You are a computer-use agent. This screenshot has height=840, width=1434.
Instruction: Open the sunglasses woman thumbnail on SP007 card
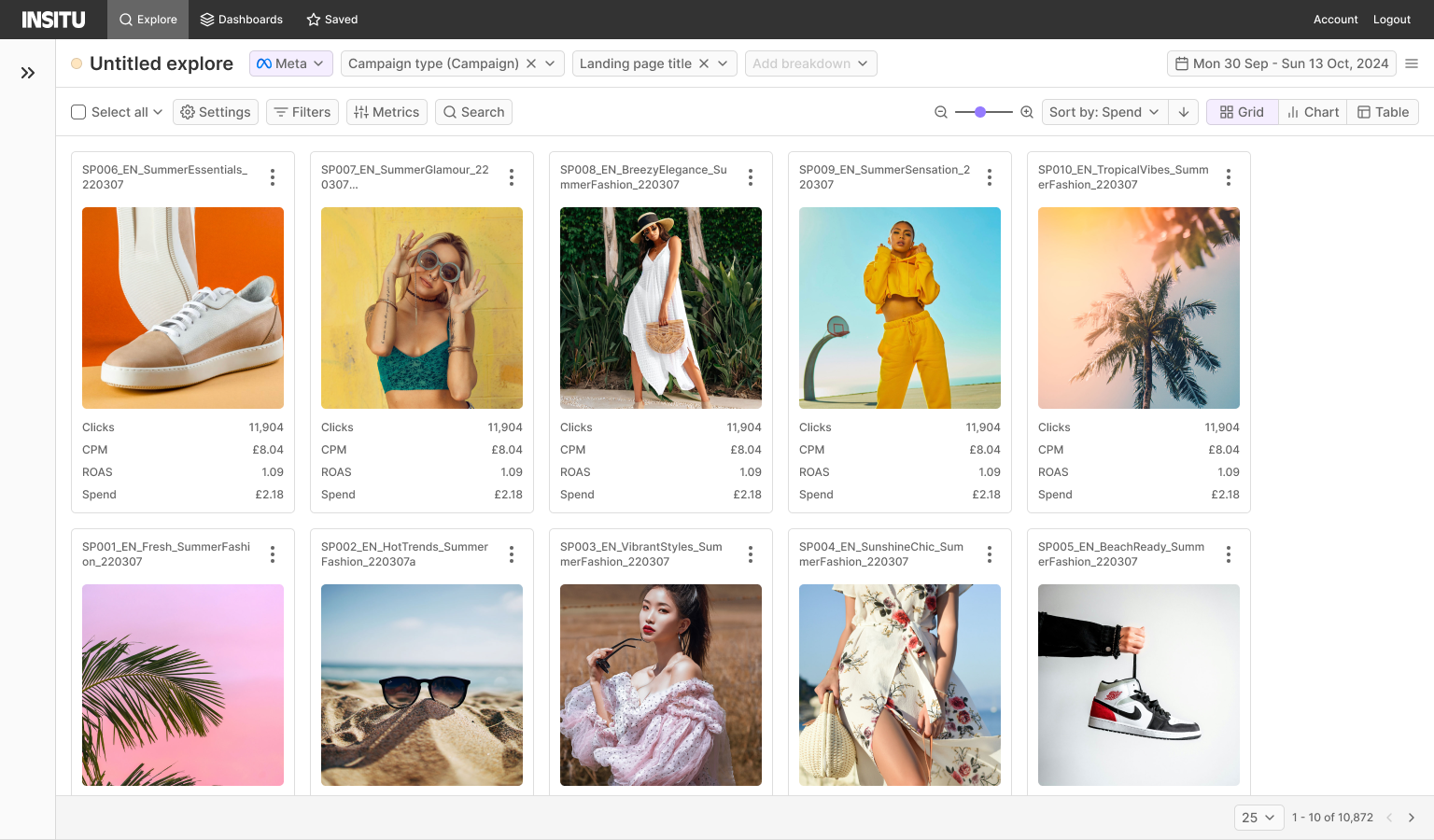pos(422,308)
